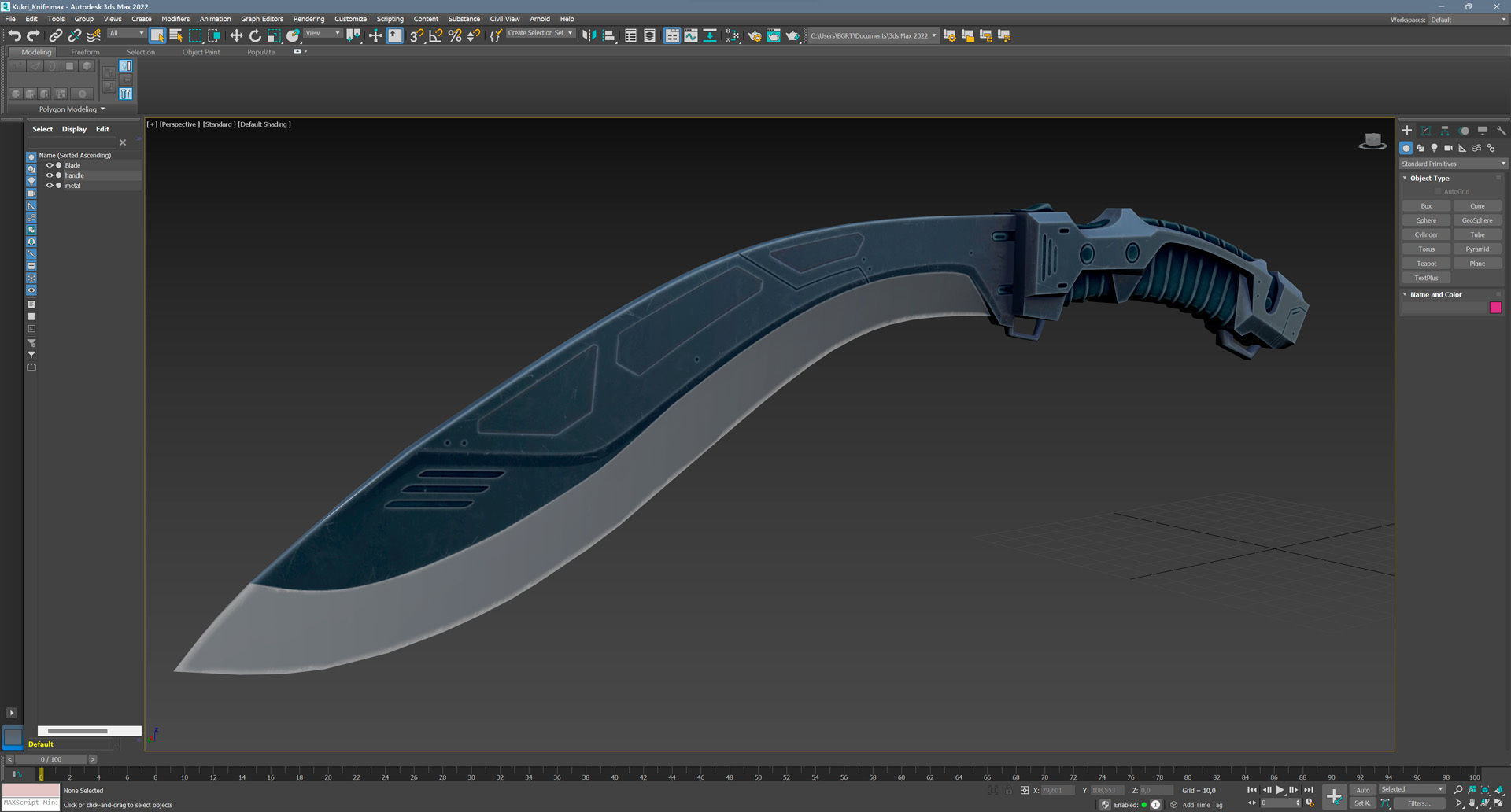The image size is (1511, 812).
Task: Click the Set K. button
Action: [x=1362, y=803]
